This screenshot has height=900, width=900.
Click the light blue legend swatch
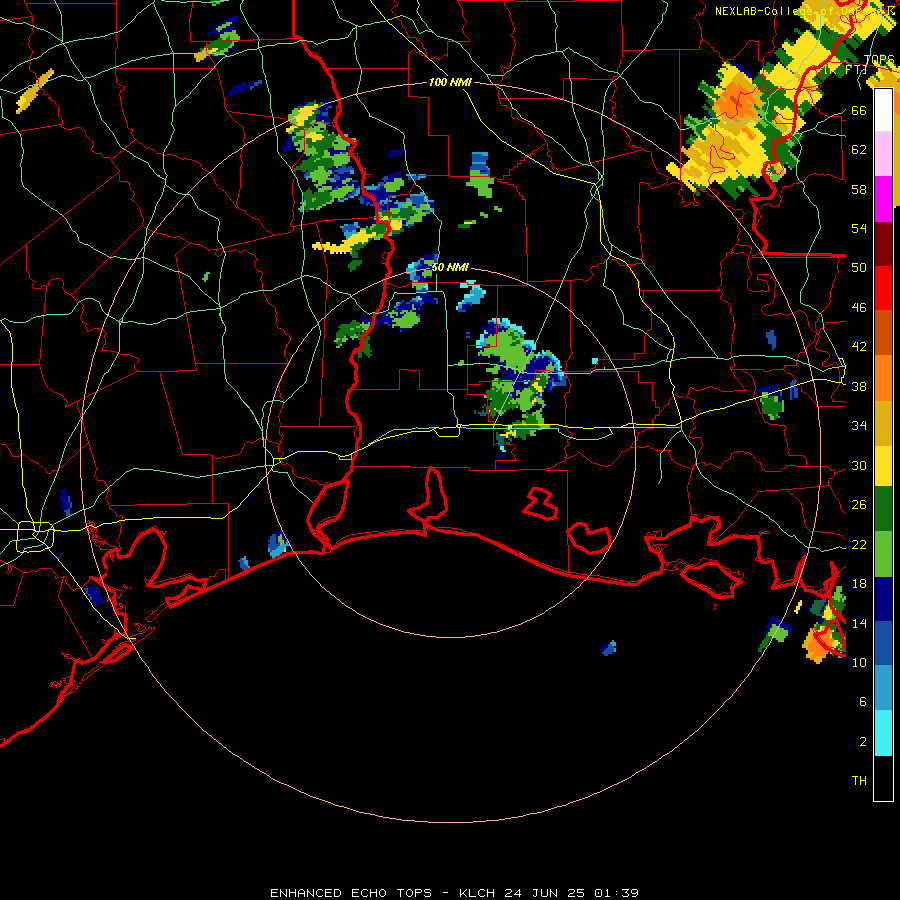[883, 688]
